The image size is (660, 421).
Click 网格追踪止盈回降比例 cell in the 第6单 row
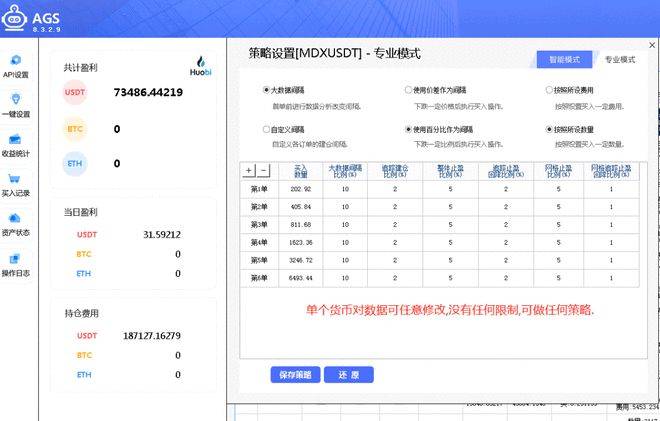point(611,278)
